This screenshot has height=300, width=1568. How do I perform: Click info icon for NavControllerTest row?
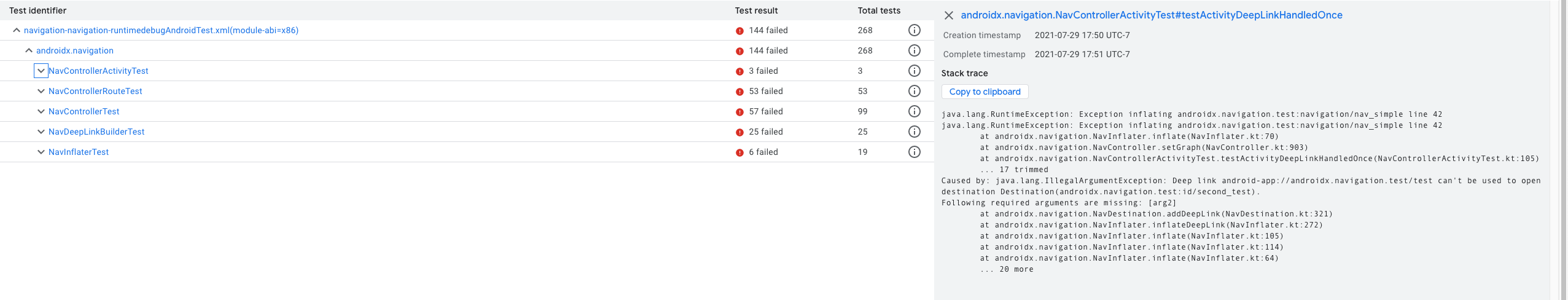click(x=914, y=111)
